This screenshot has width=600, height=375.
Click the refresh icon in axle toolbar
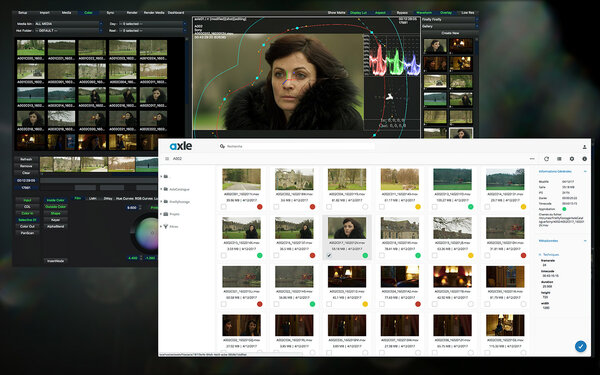(546, 159)
